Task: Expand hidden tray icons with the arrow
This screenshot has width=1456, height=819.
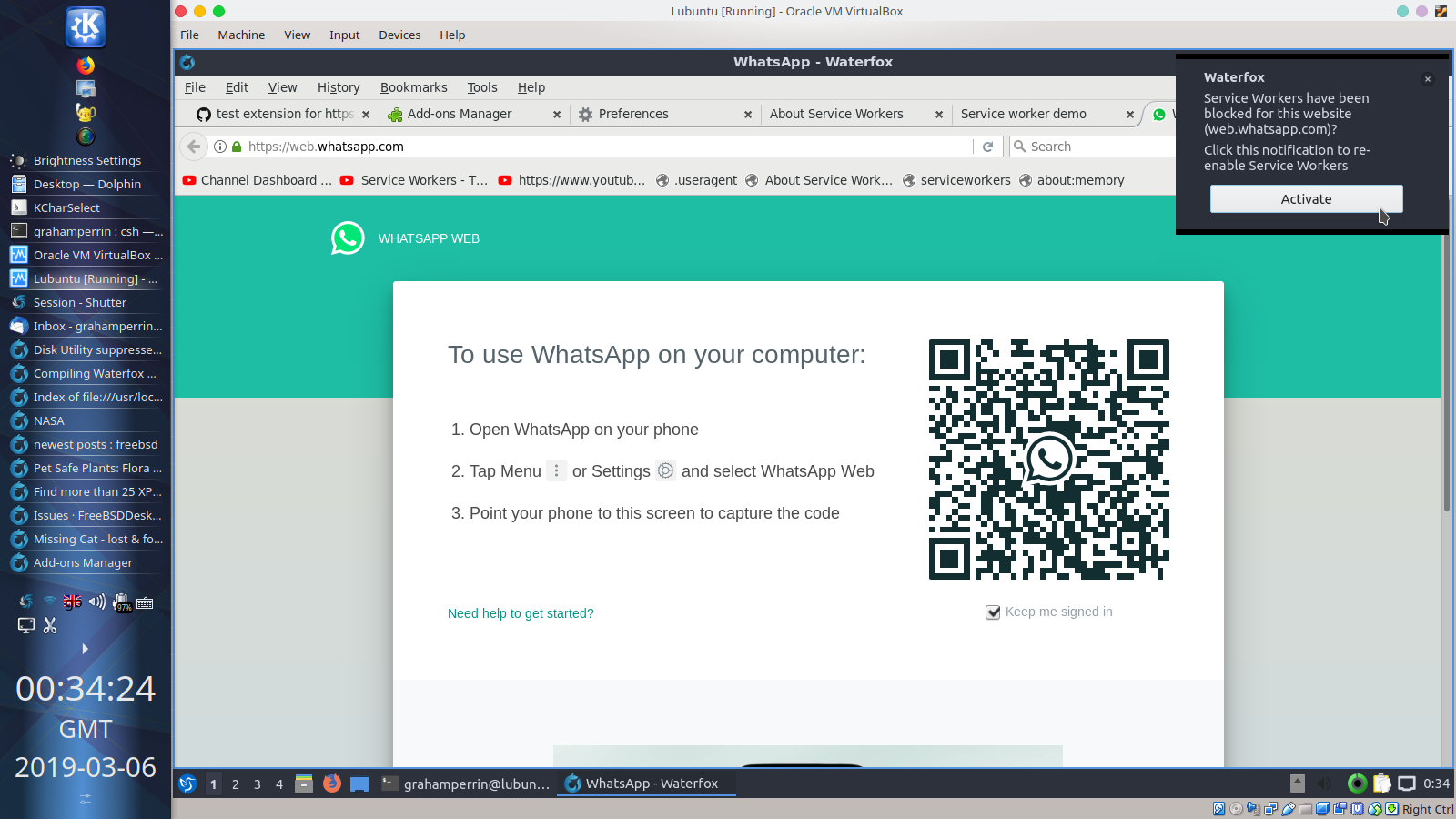Action: (x=85, y=649)
